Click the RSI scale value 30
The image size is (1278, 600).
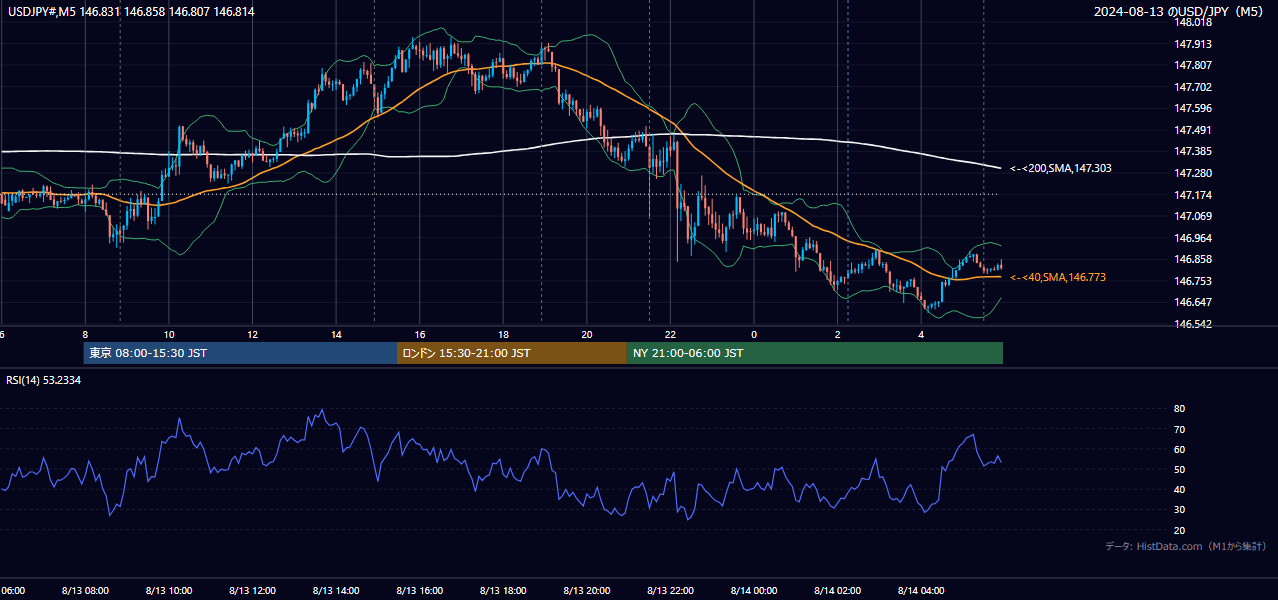point(1179,510)
